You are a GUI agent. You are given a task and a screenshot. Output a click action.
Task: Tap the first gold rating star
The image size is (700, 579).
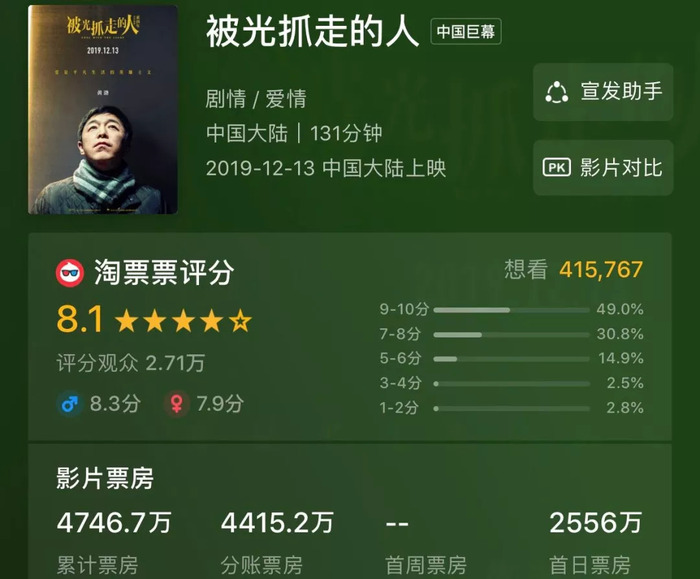point(127,321)
